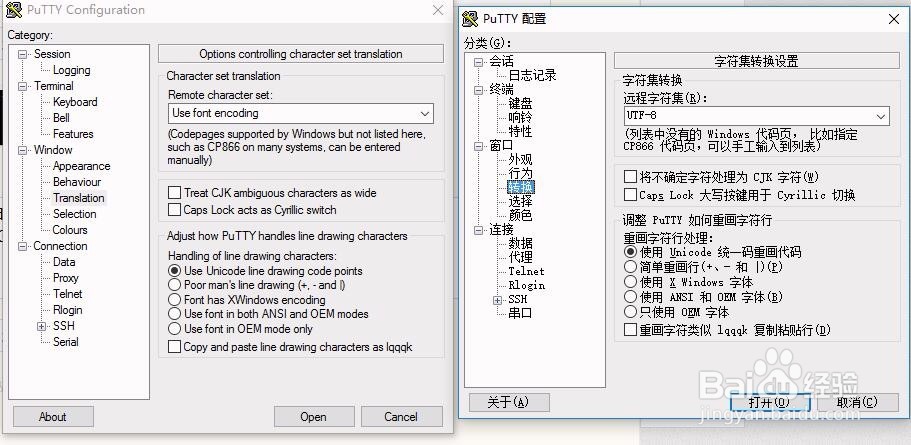Select Selection in category tree
911x445 pixels.
tap(74, 214)
